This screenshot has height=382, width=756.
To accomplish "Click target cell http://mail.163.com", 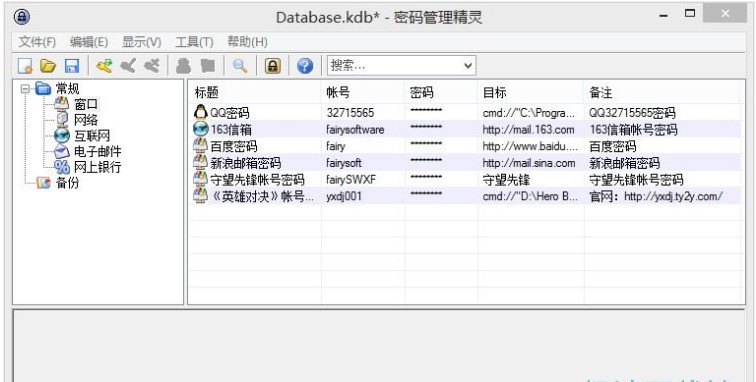I will (x=528, y=130).
